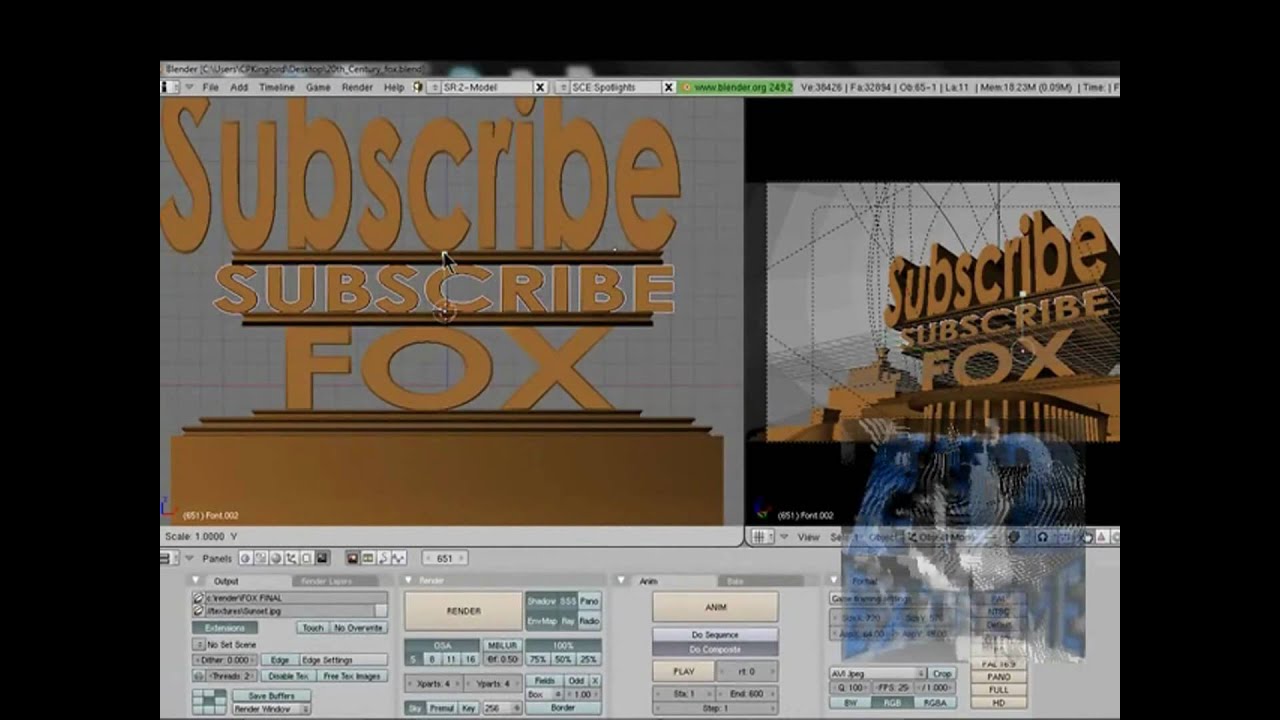Viewport: 1280px width, 720px height.
Task: Open the 256 octree resolution dropdown
Action: [x=502, y=708]
